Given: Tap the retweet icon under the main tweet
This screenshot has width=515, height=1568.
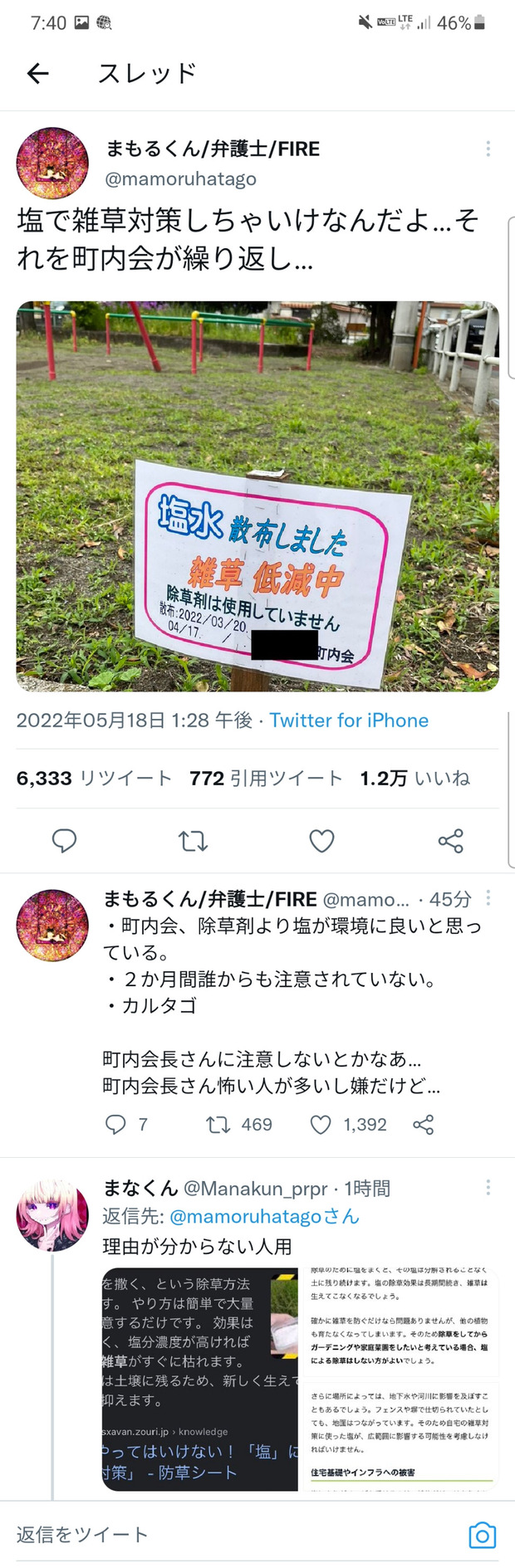Looking at the screenshot, I should [x=193, y=841].
